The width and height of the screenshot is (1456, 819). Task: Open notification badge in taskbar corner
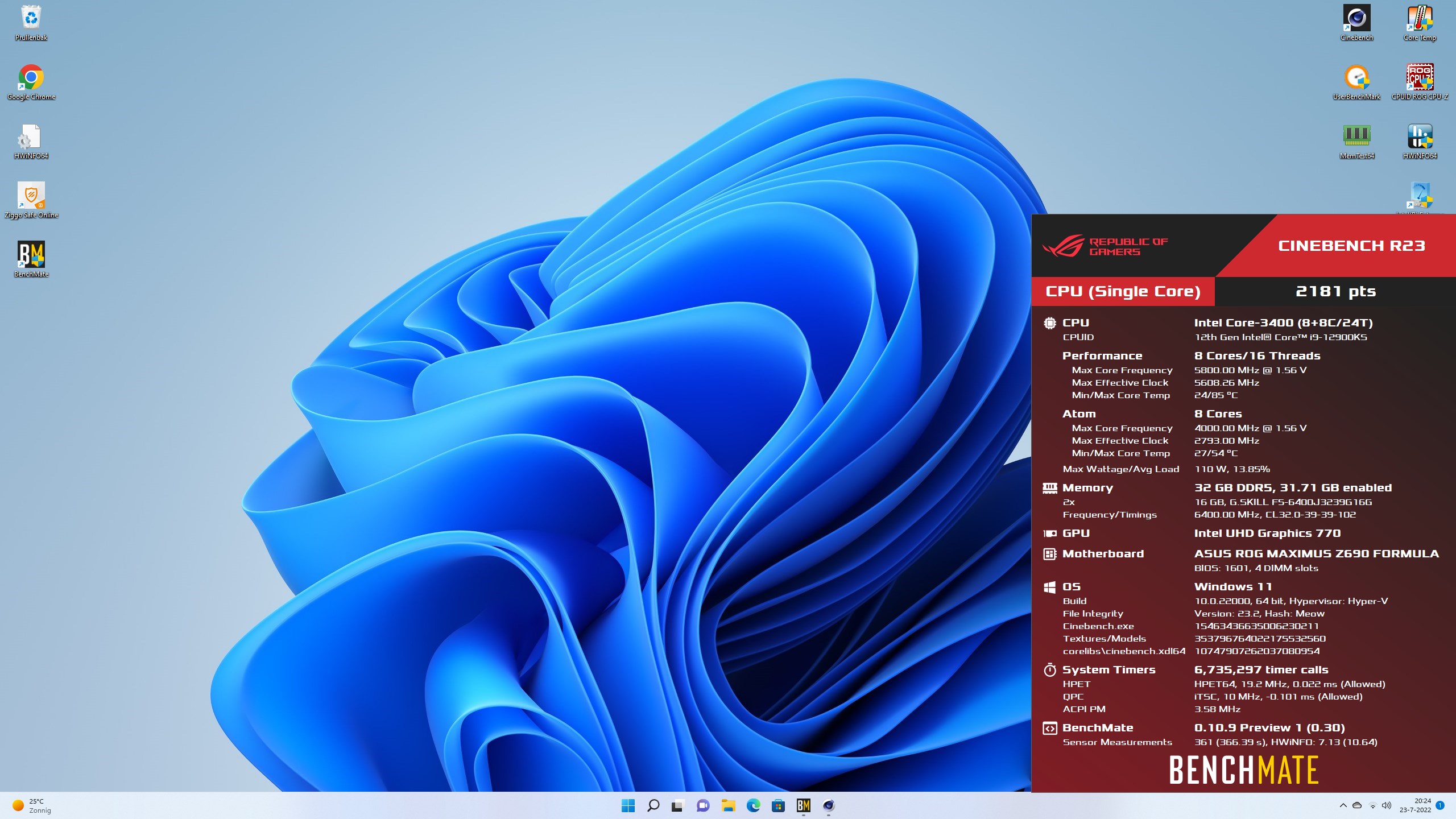pyautogui.click(x=1440, y=805)
